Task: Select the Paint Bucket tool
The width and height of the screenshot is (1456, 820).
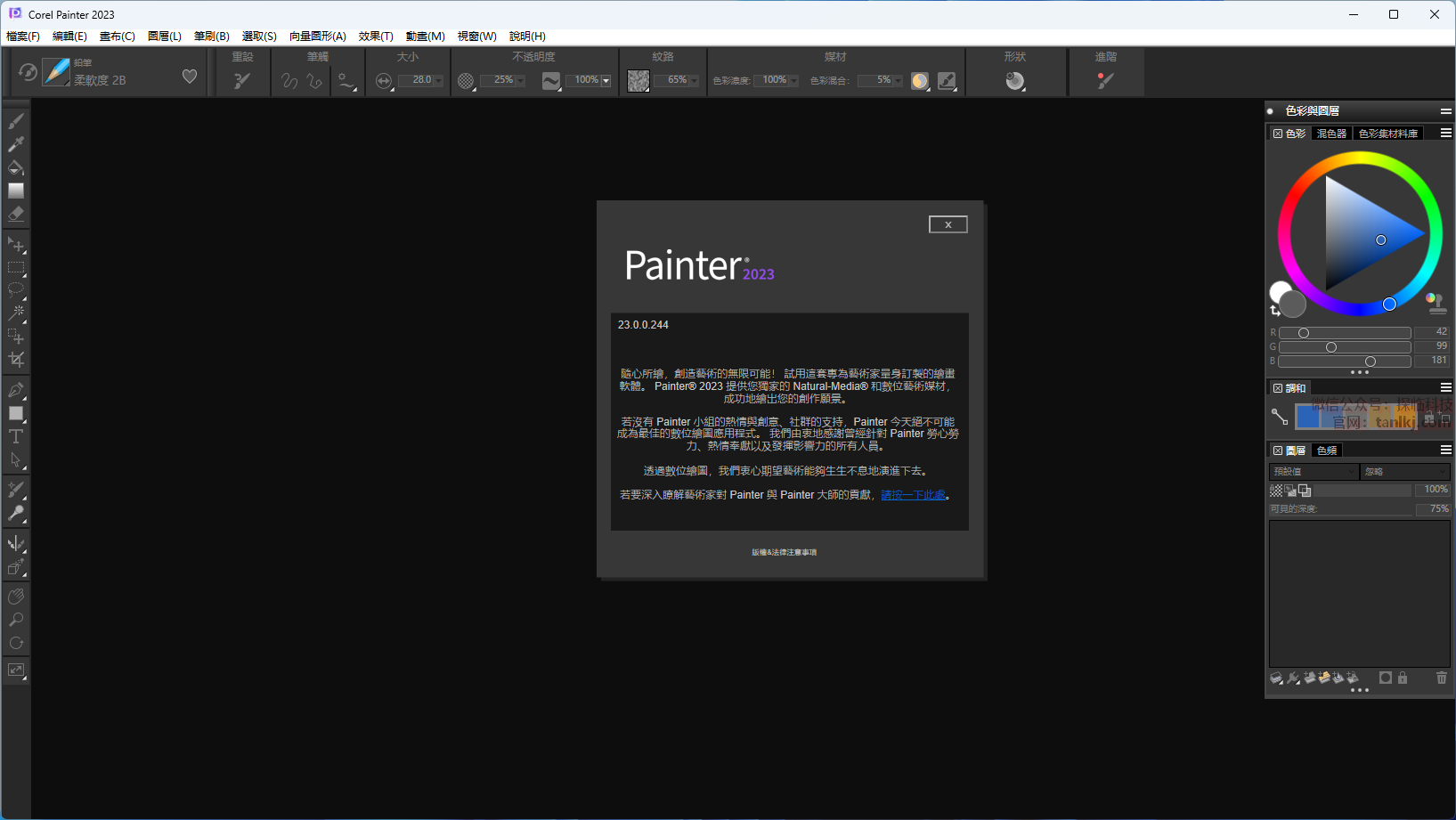Action: (x=15, y=167)
